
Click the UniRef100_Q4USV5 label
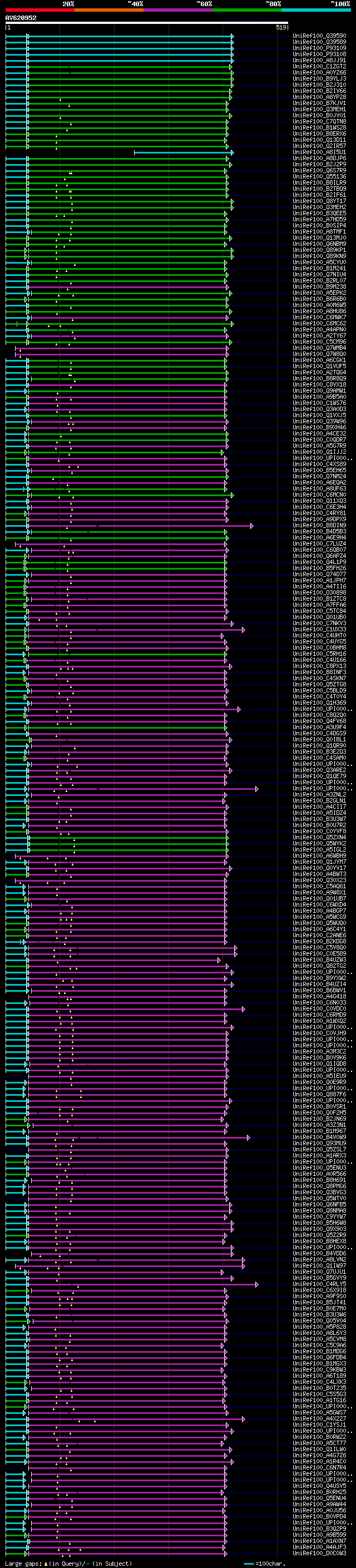[x=319, y=1485]
